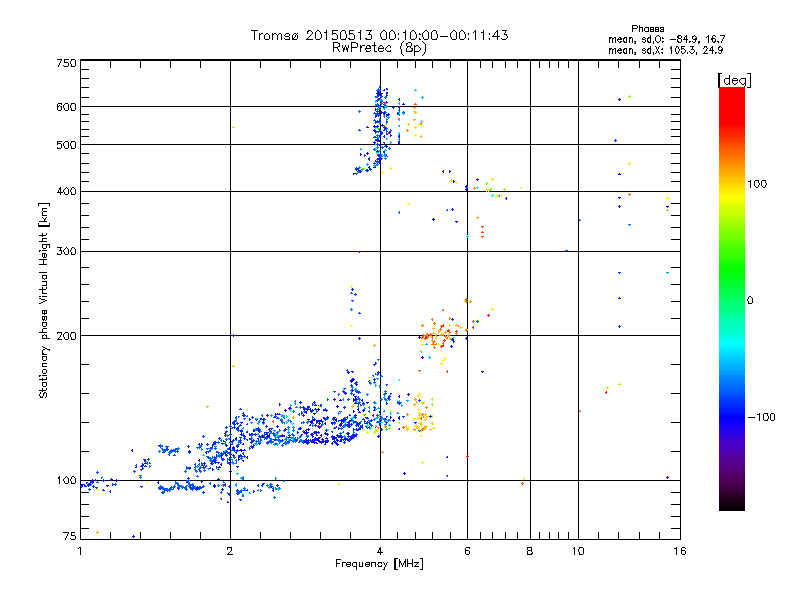
Task: Click the x-axis tick label "16"
Action: (x=680, y=551)
